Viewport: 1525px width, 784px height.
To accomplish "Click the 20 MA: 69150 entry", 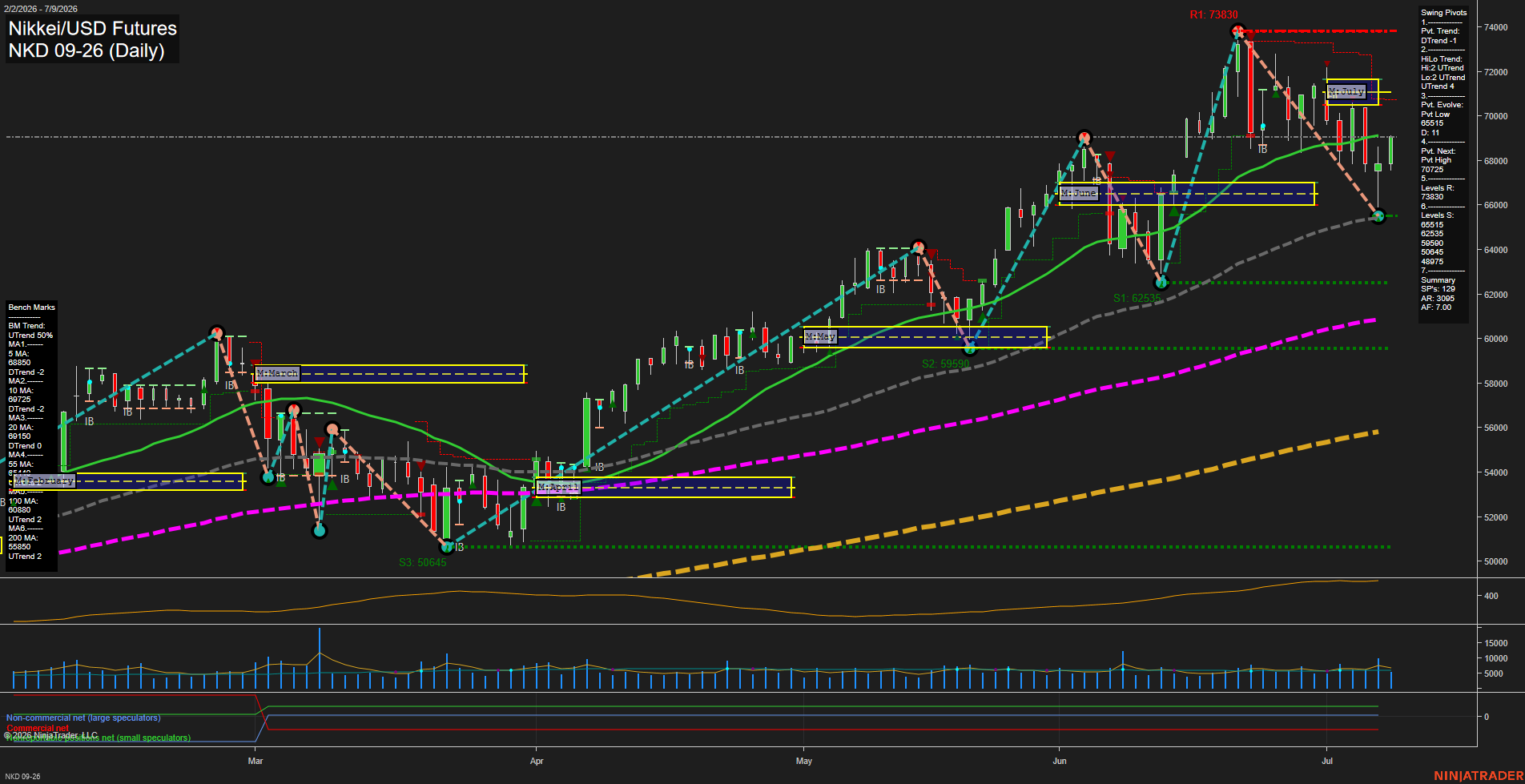I will [21, 432].
